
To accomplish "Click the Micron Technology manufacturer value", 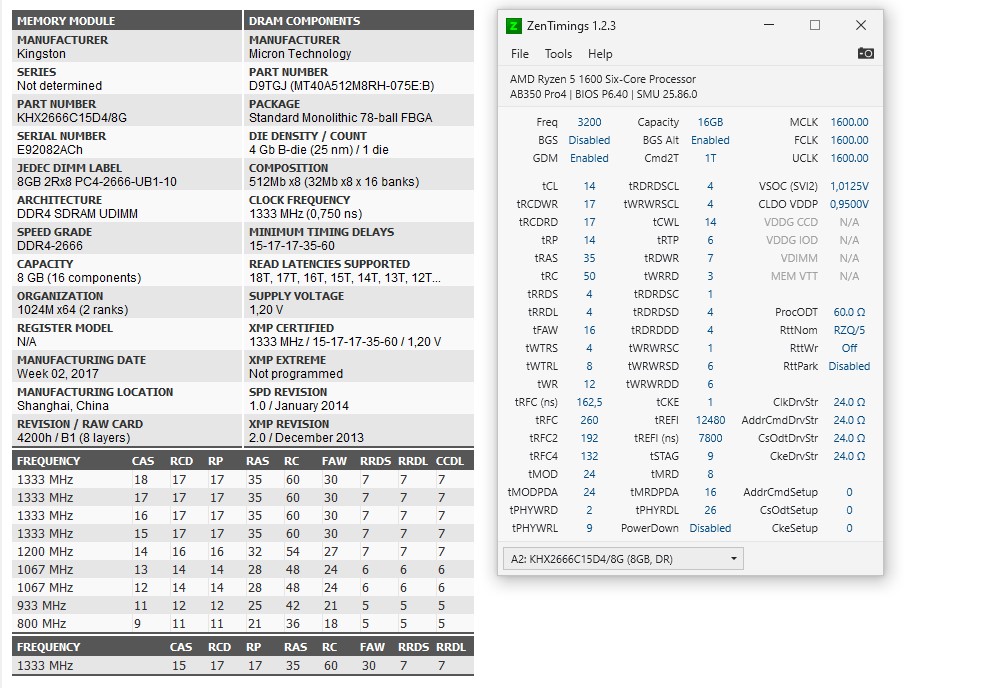I will (x=300, y=54).
